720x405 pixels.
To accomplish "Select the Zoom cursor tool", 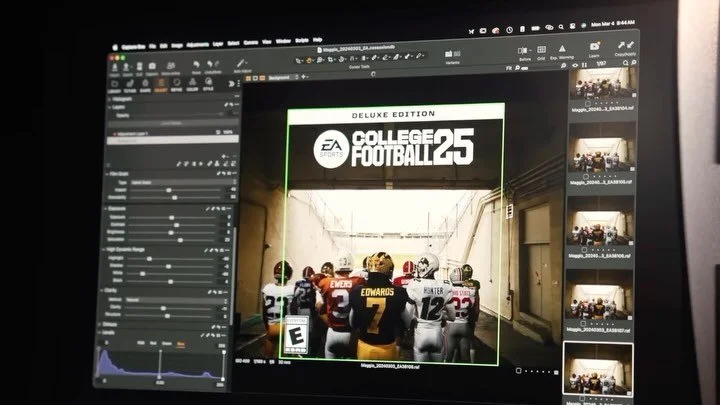I will pyautogui.click(x=320, y=60).
